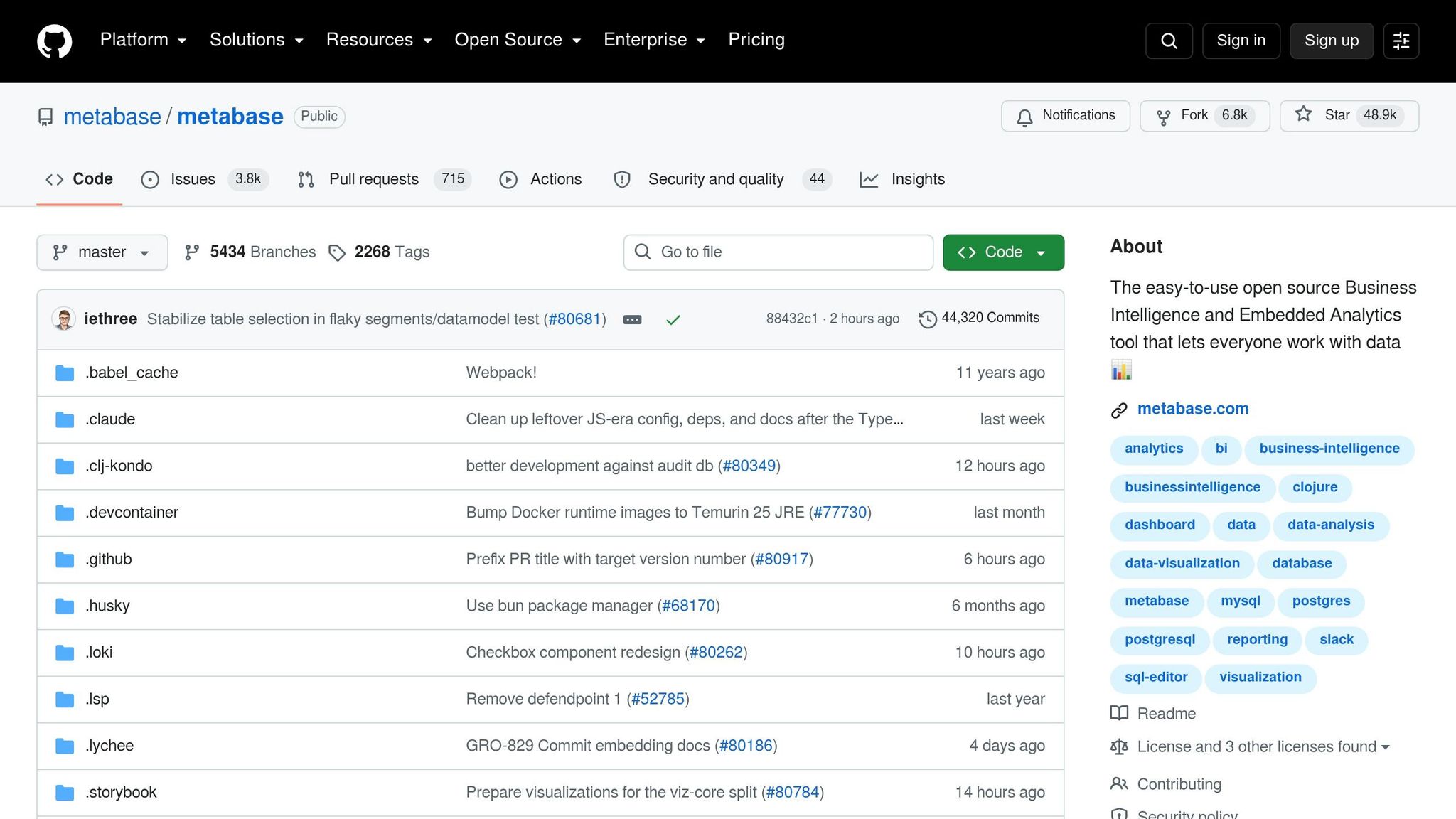1456x819 pixels.
Task: Open the green Code dropdown
Action: click(1003, 252)
